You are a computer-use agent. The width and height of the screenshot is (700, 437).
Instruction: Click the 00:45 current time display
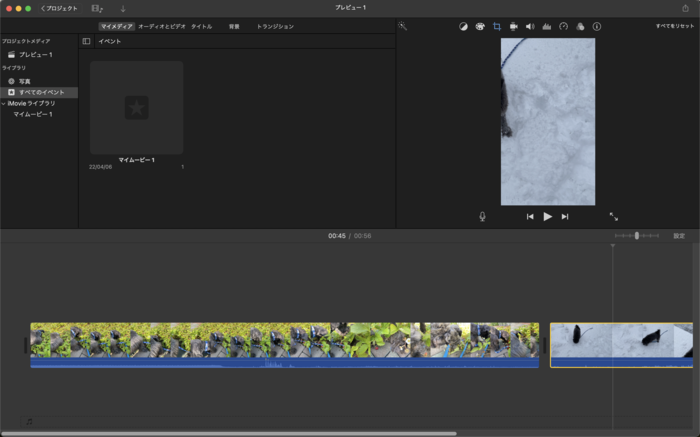click(x=337, y=236)
